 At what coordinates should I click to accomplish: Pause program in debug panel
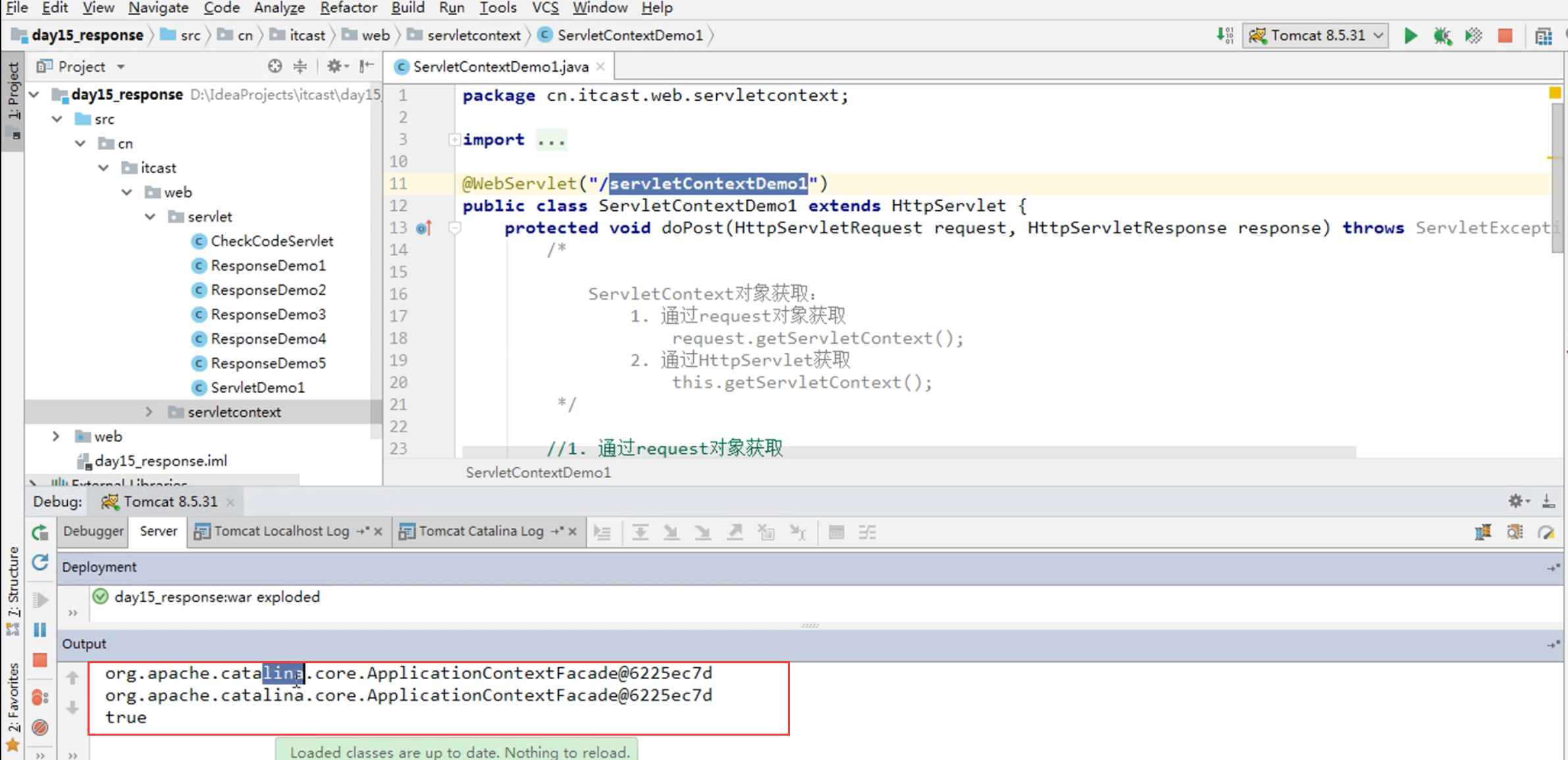[40, 630]
